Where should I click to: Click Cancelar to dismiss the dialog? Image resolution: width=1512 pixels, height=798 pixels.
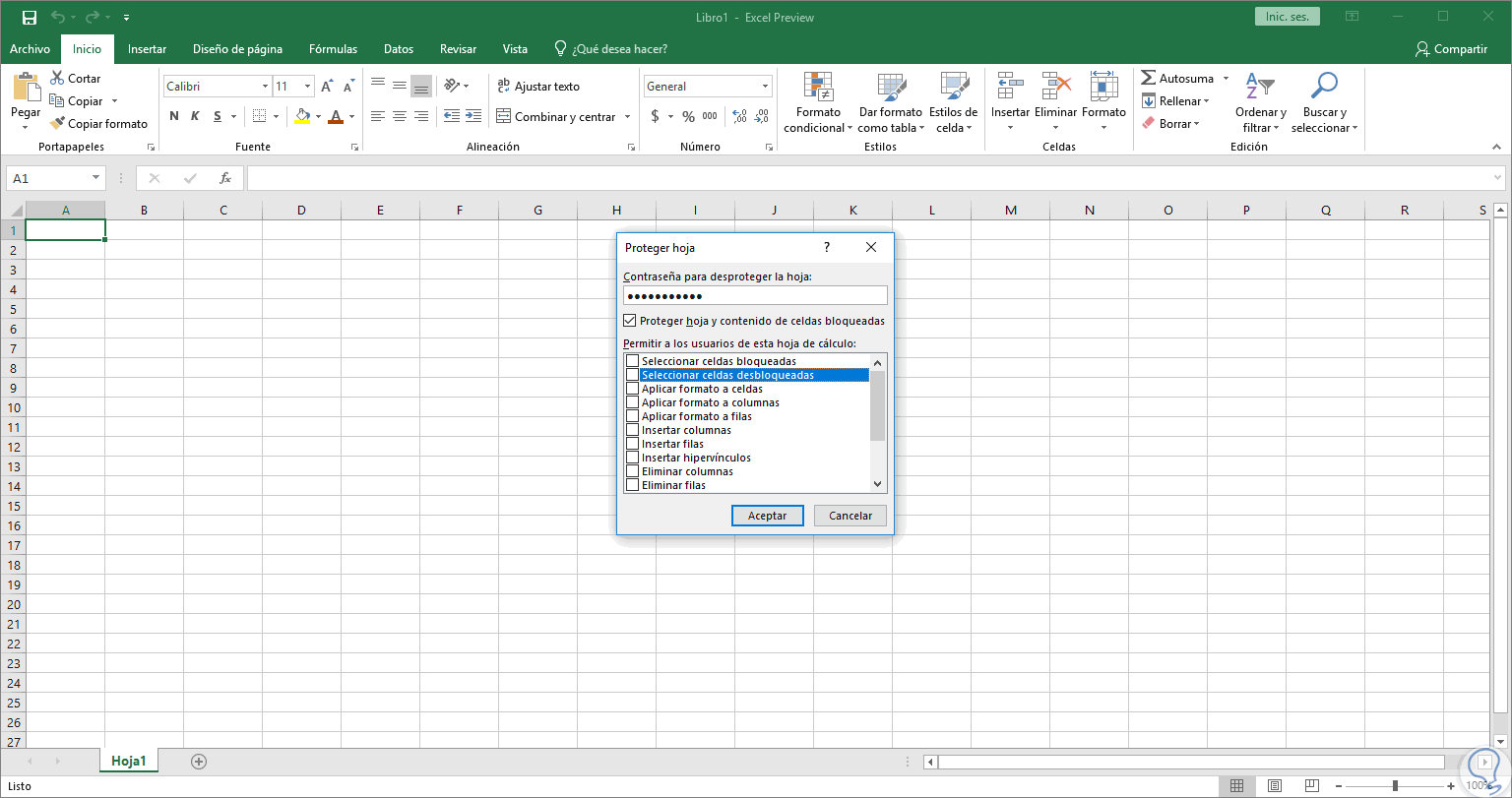[x=850, y=516]
